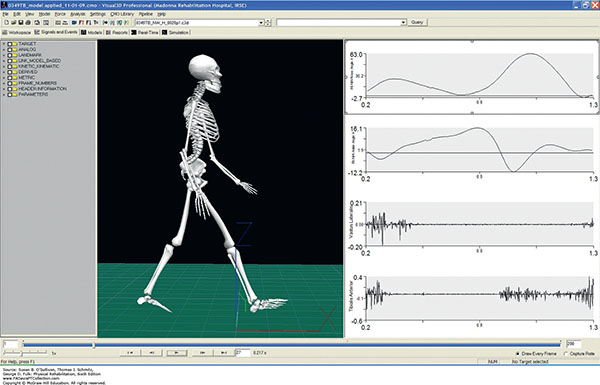Screen dimensions: 600x385
Task: Click the current frame number input field
Action: [243, 352]
